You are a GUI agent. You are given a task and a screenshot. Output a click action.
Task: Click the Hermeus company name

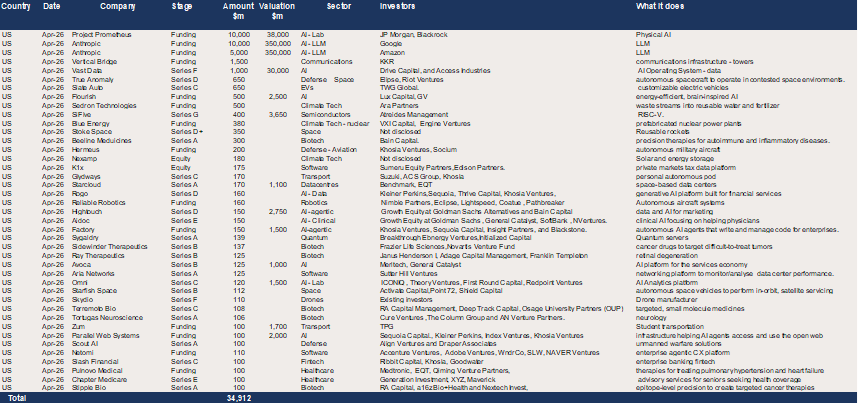(x=84, y=149)
